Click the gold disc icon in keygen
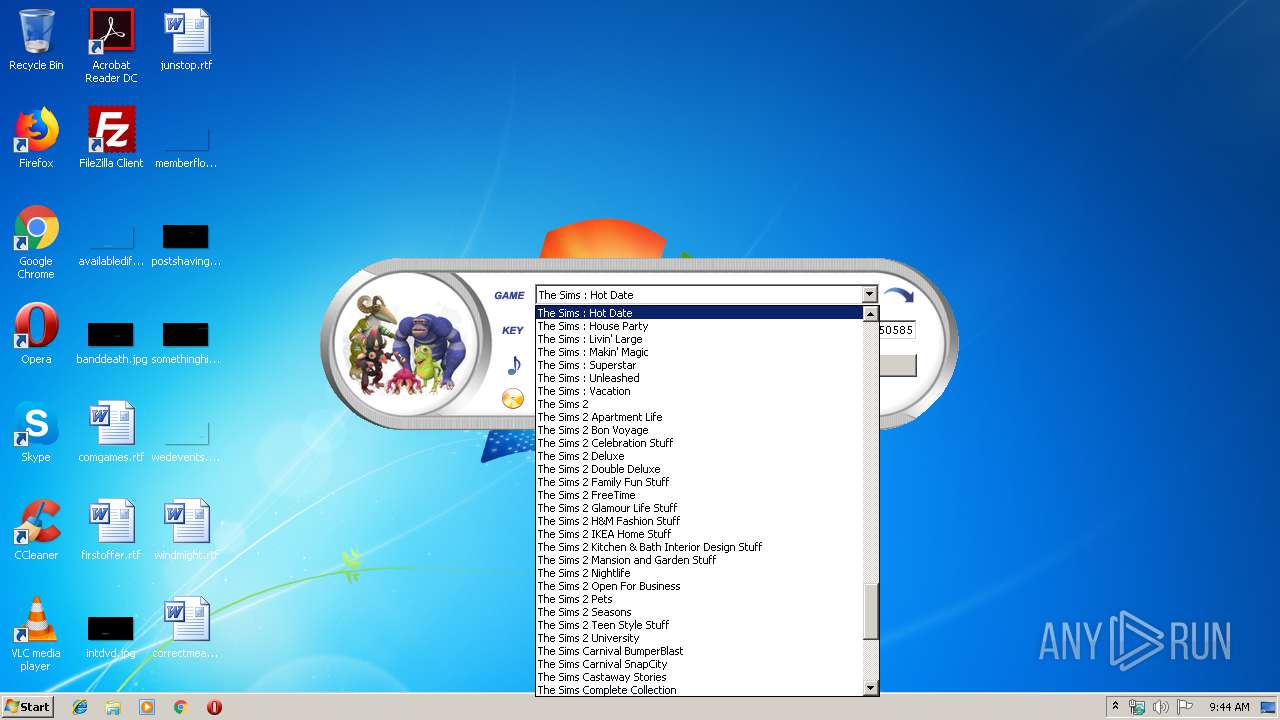The width and height of the screenshot is (1280, 720). coord(512,399)
